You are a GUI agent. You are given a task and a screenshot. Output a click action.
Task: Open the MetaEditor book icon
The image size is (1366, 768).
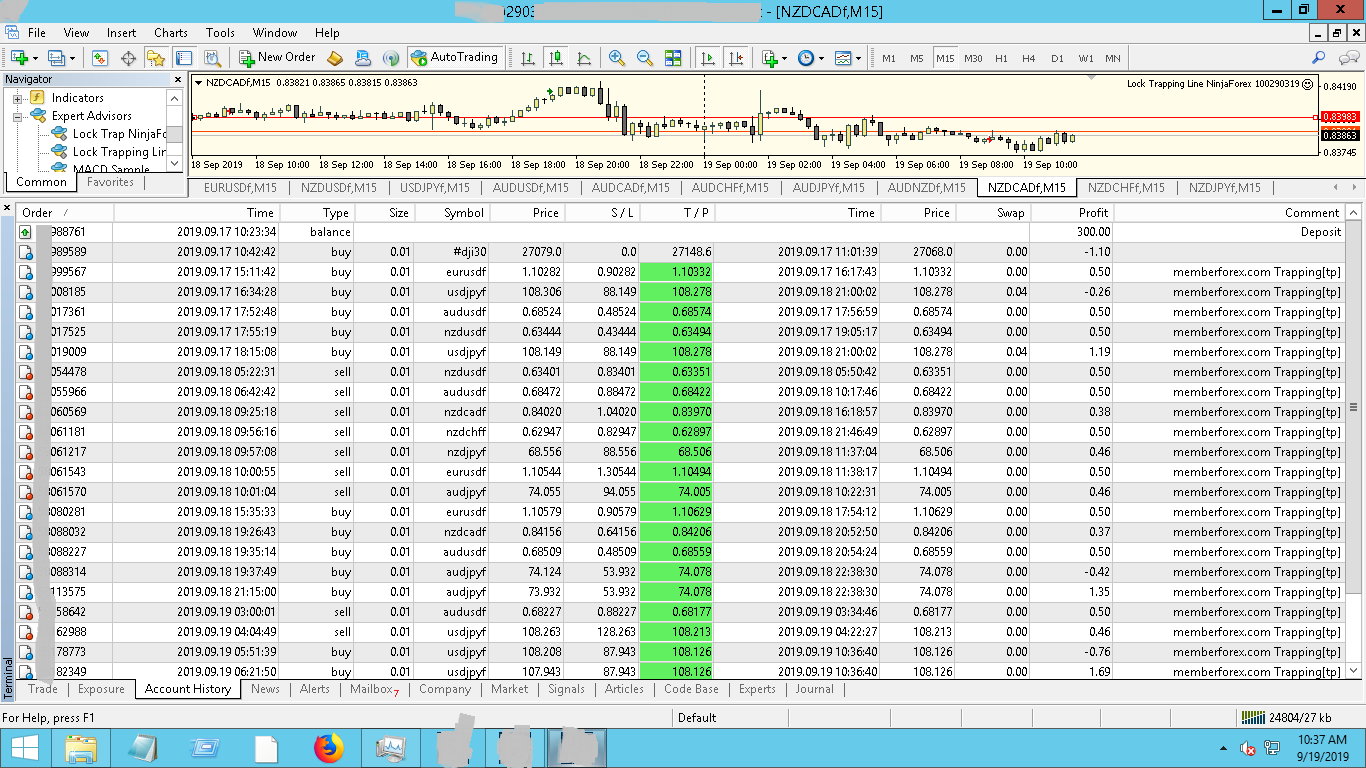click(x=336, y=58)
